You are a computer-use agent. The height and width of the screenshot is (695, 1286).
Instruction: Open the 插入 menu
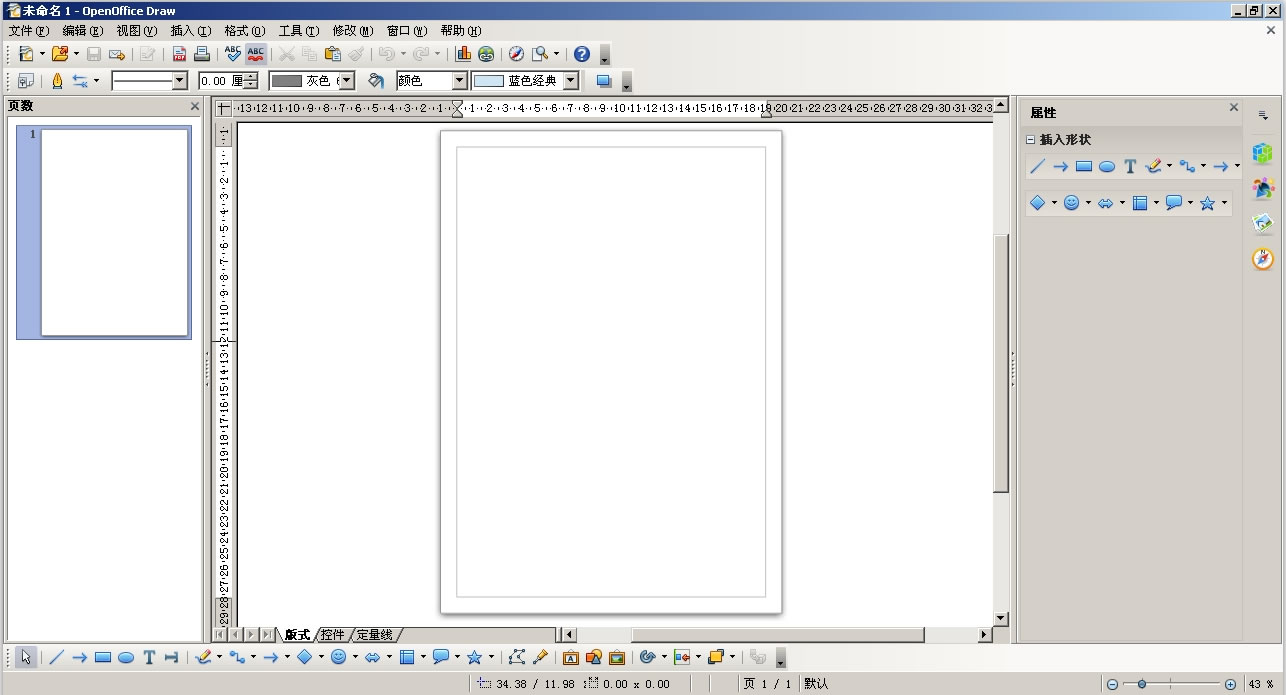click(190, 31)
